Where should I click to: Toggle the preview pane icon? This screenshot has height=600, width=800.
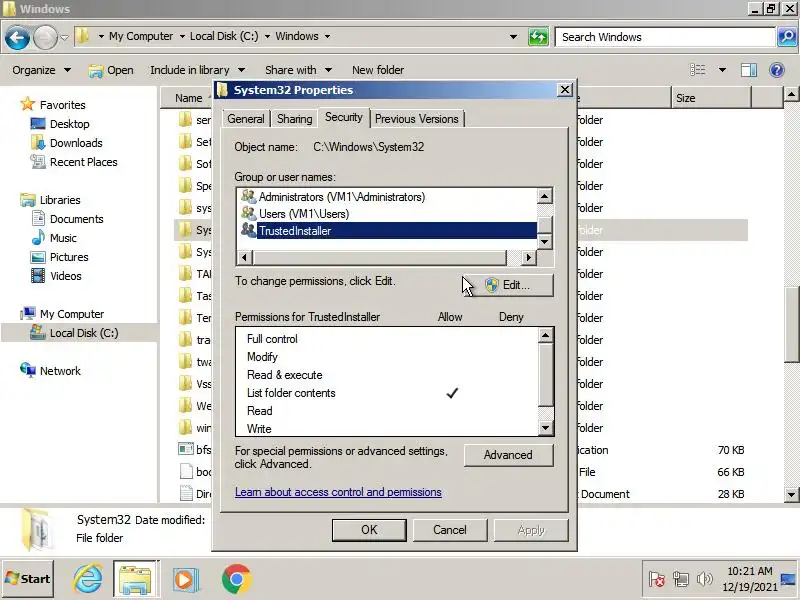tap(748, 70)
